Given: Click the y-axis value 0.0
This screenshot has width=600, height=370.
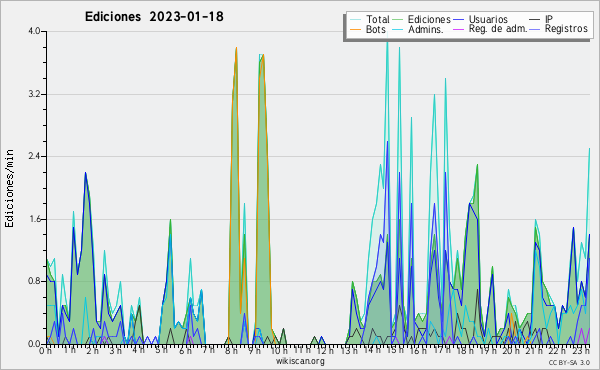Looking at the screenshot, I should pyautogui.click(x=34, y=344).
